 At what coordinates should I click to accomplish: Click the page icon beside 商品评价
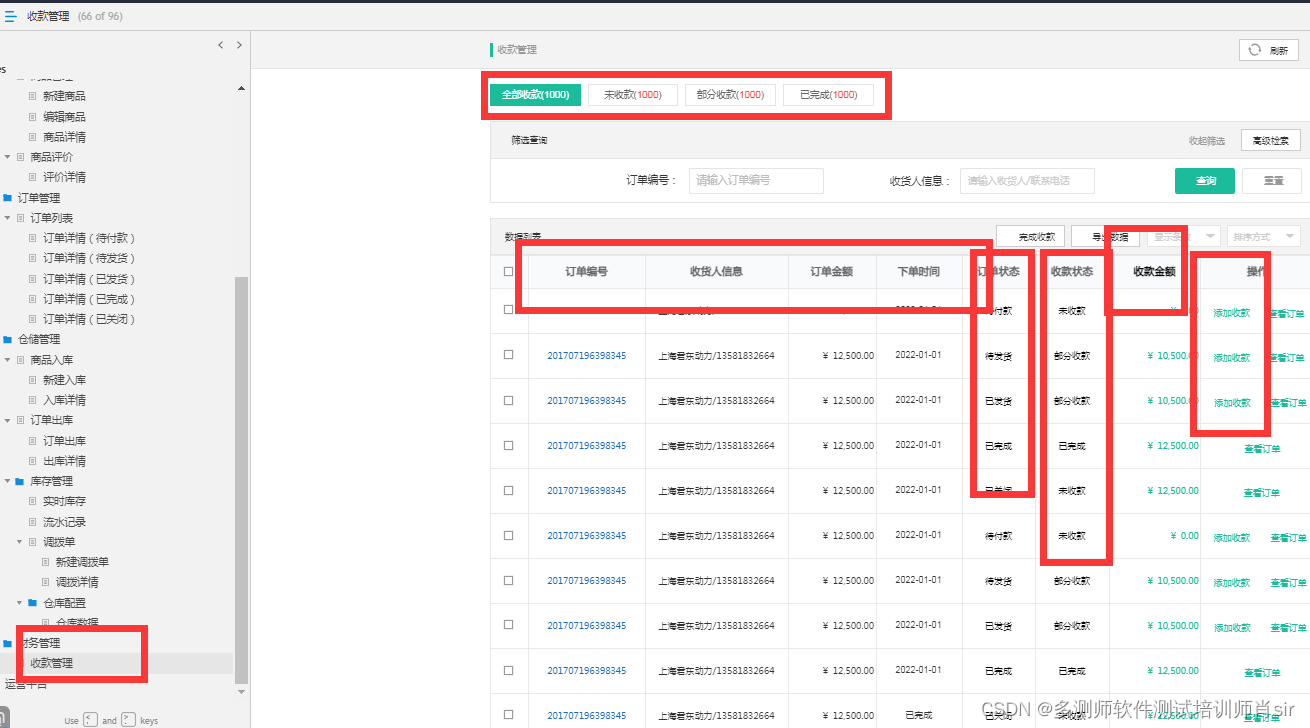(x=20, y=157)
